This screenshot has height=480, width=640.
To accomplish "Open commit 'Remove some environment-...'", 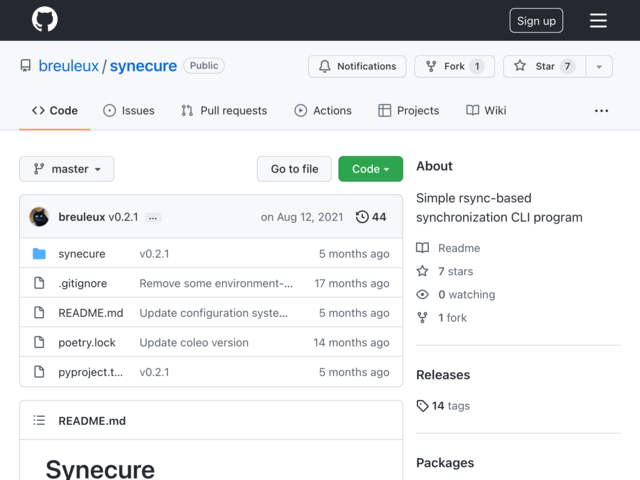I will pyautogui.click(x=216, y=283).
